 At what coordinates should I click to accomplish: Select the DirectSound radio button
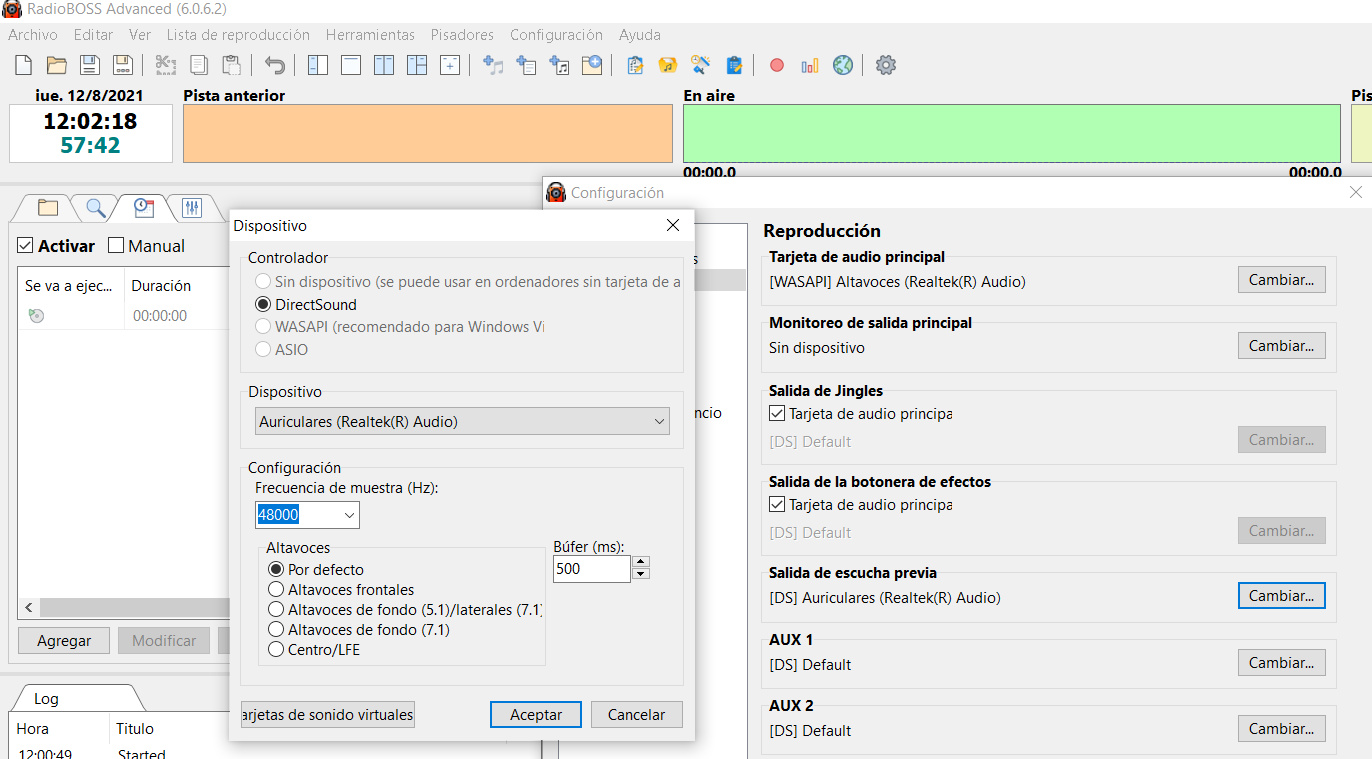(263, 305)
